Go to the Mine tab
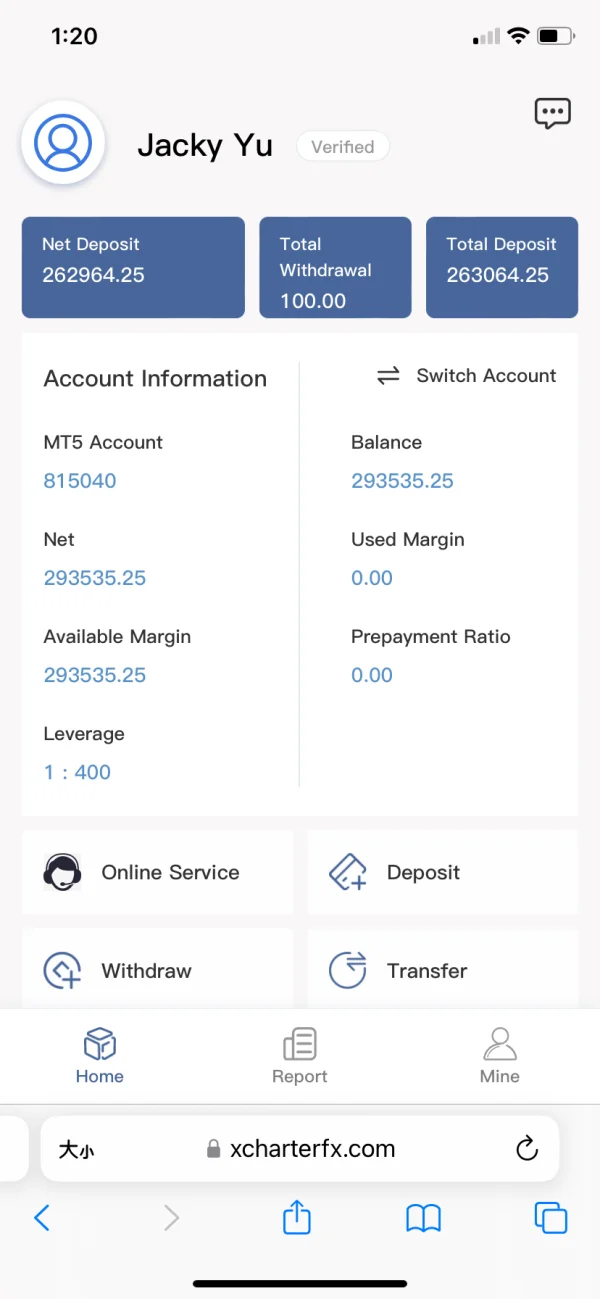 click(500, 1056)
